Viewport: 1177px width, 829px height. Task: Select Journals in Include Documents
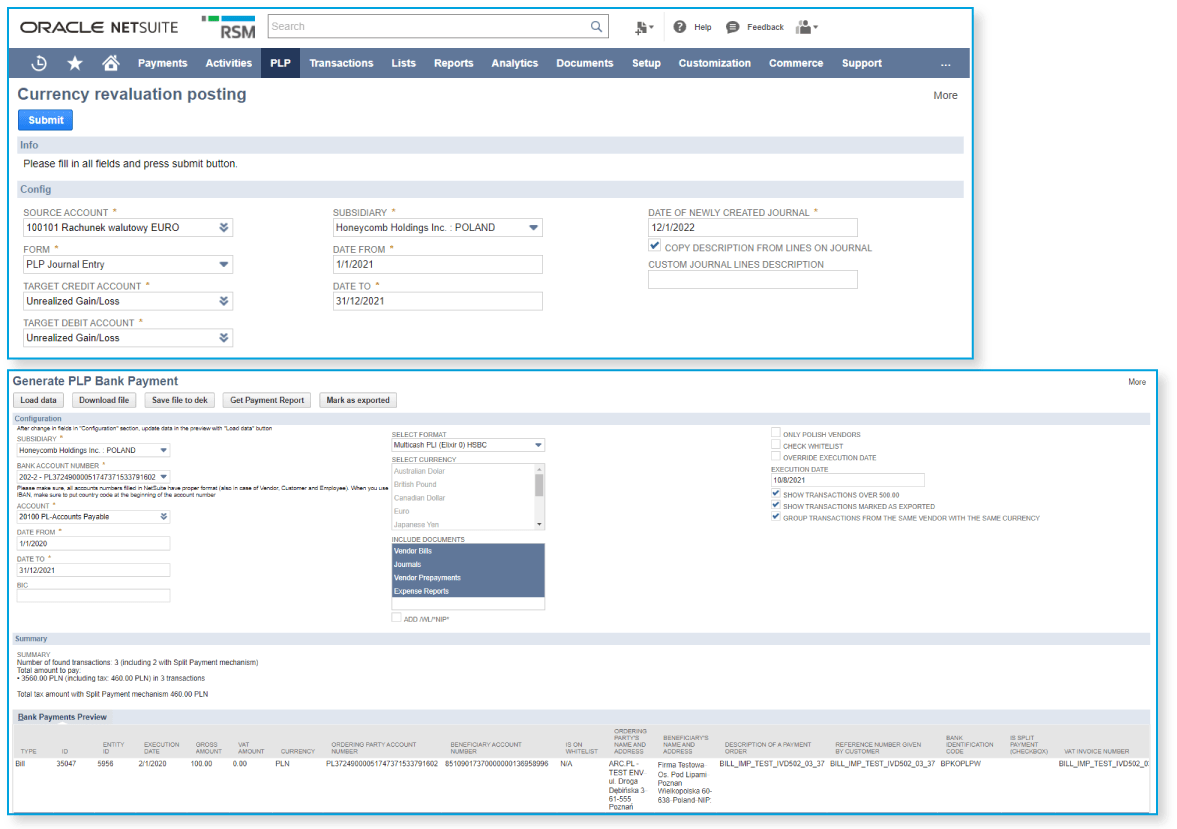(x=468, y=565)
